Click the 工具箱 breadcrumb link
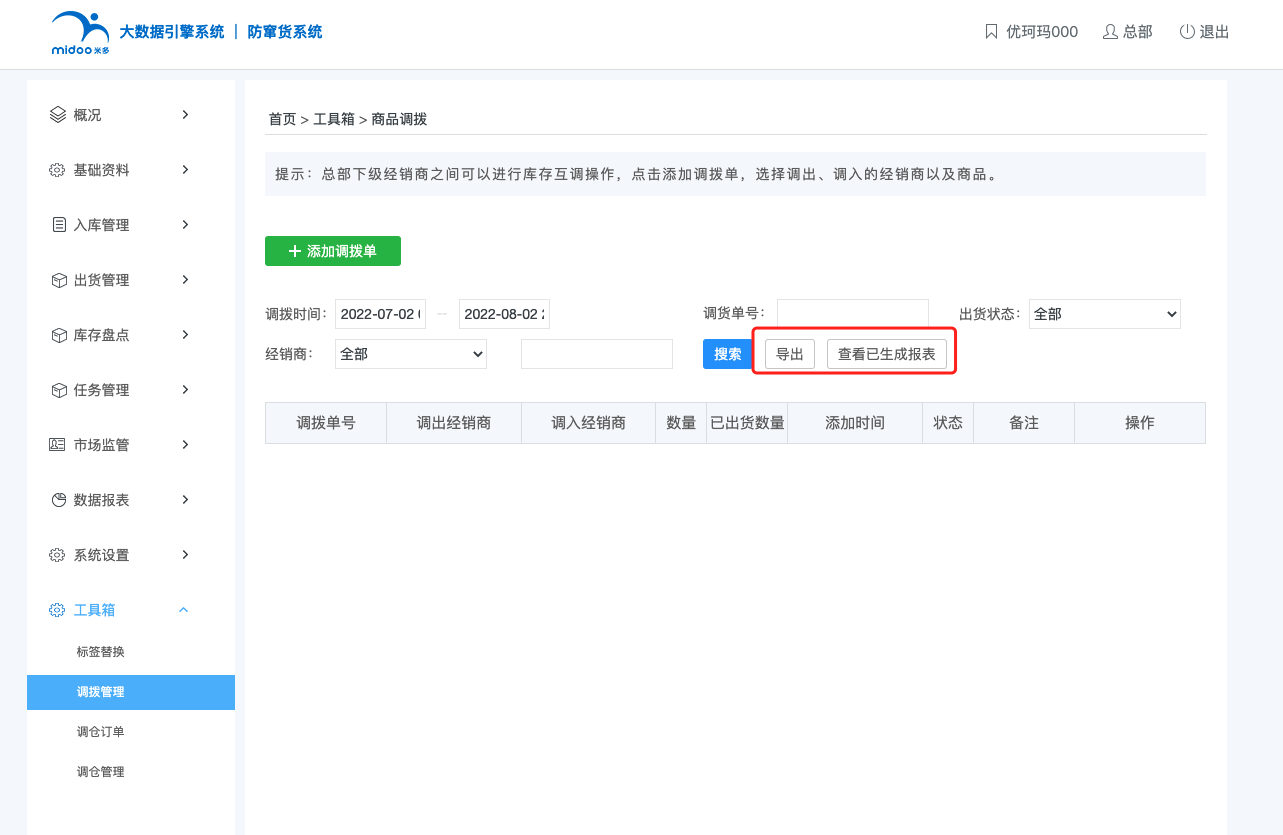Image resolution: width=1283 pixels, height=835 pixels. tap(334, 119)
